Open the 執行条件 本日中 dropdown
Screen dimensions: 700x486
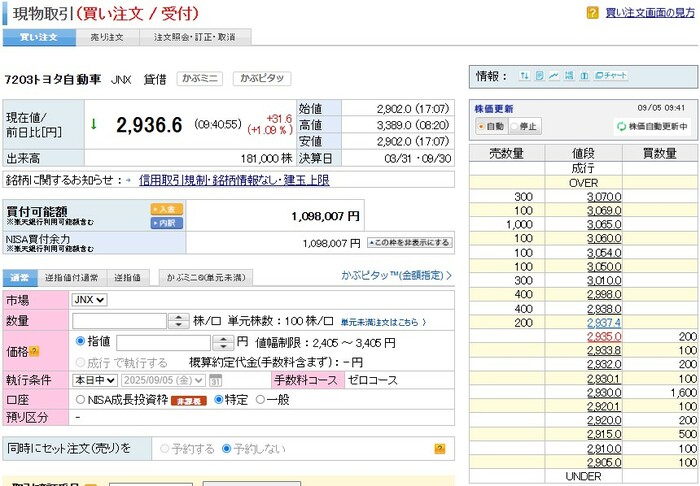point(95,380)
